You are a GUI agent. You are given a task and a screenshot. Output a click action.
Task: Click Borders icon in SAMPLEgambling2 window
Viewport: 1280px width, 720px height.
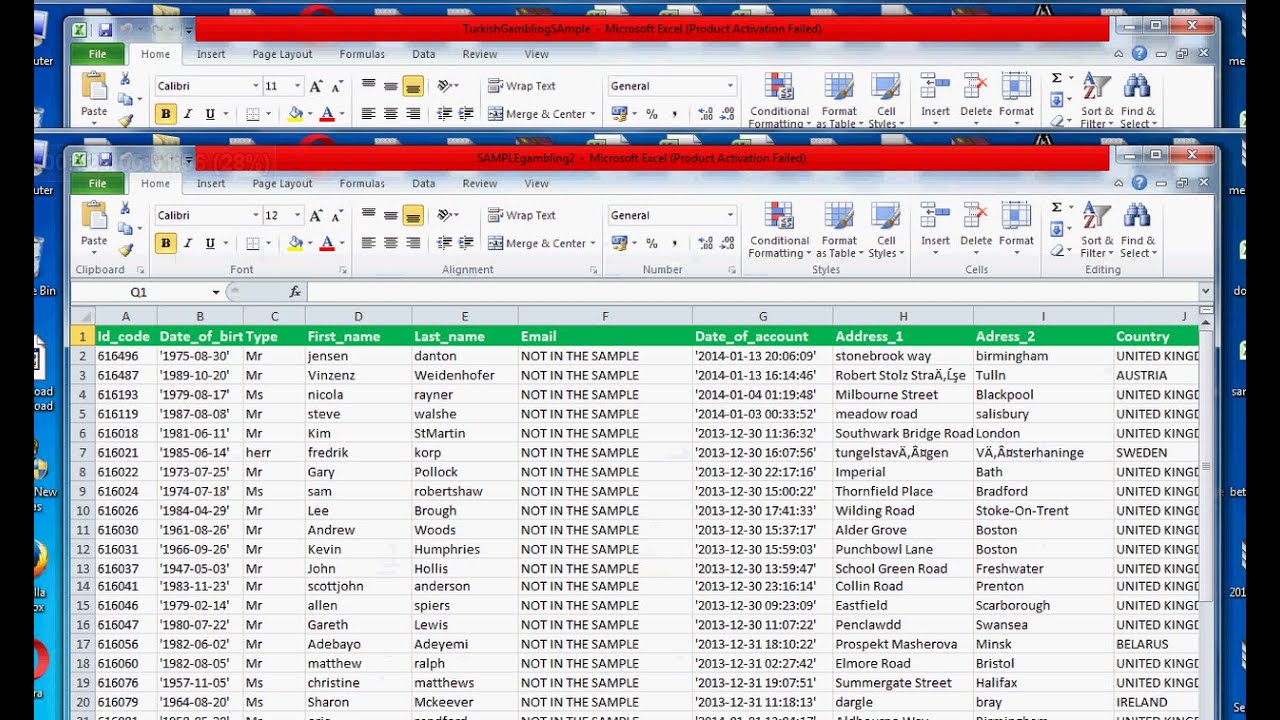(252, 243)
